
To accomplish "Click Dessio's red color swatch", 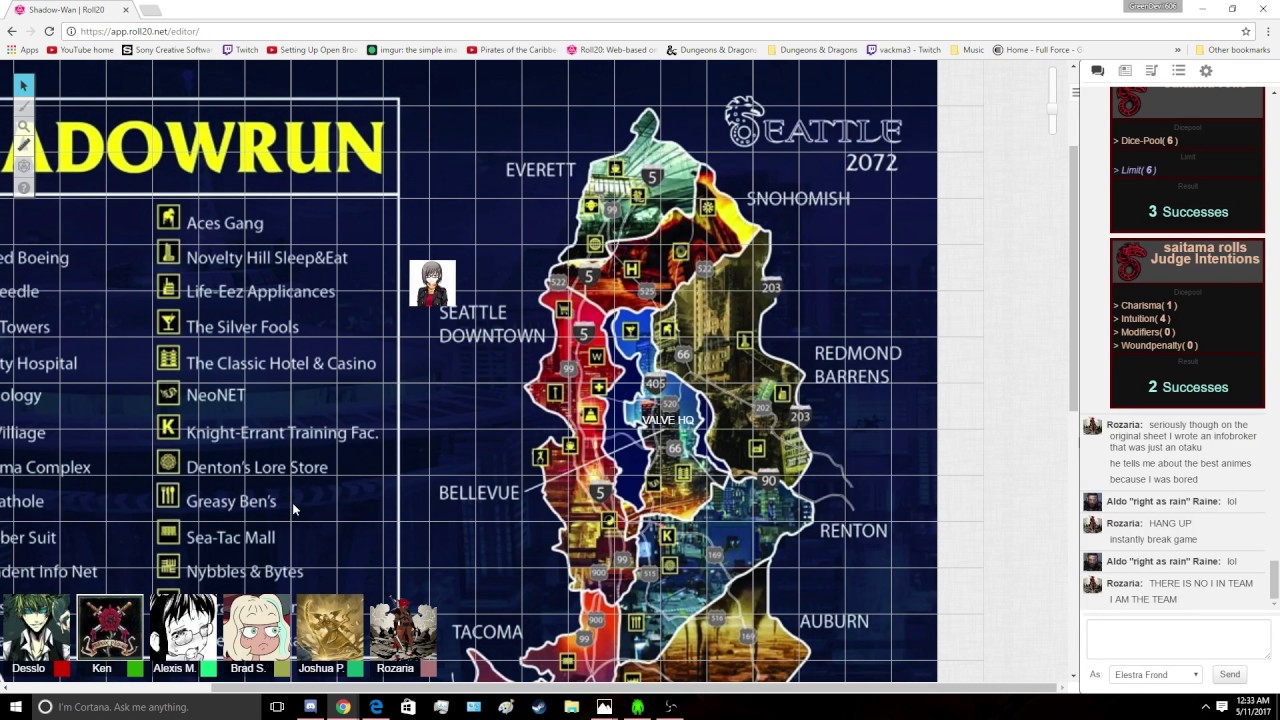I will [62, 668].
